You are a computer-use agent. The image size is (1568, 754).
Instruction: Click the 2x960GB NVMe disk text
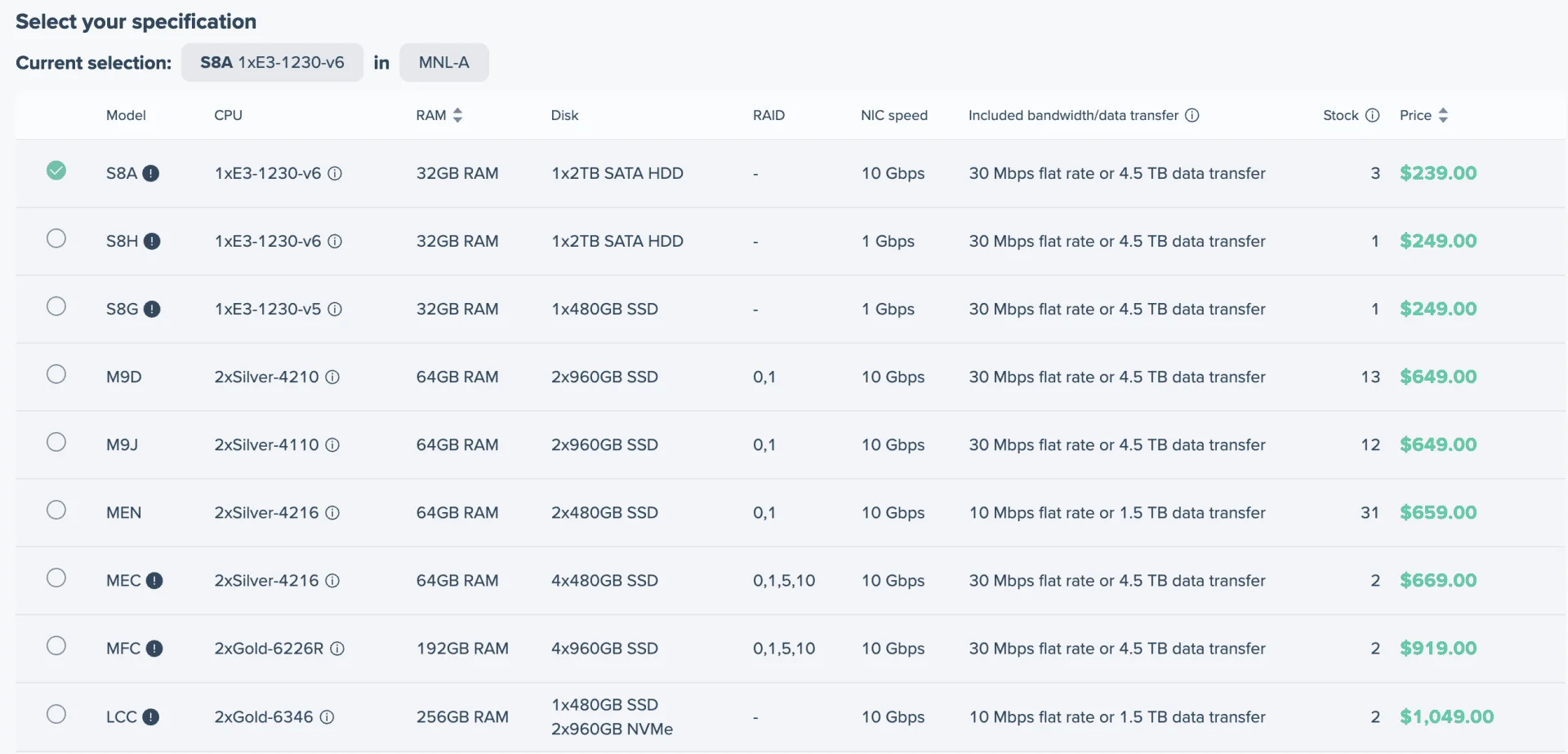click(x=612, y=729)
